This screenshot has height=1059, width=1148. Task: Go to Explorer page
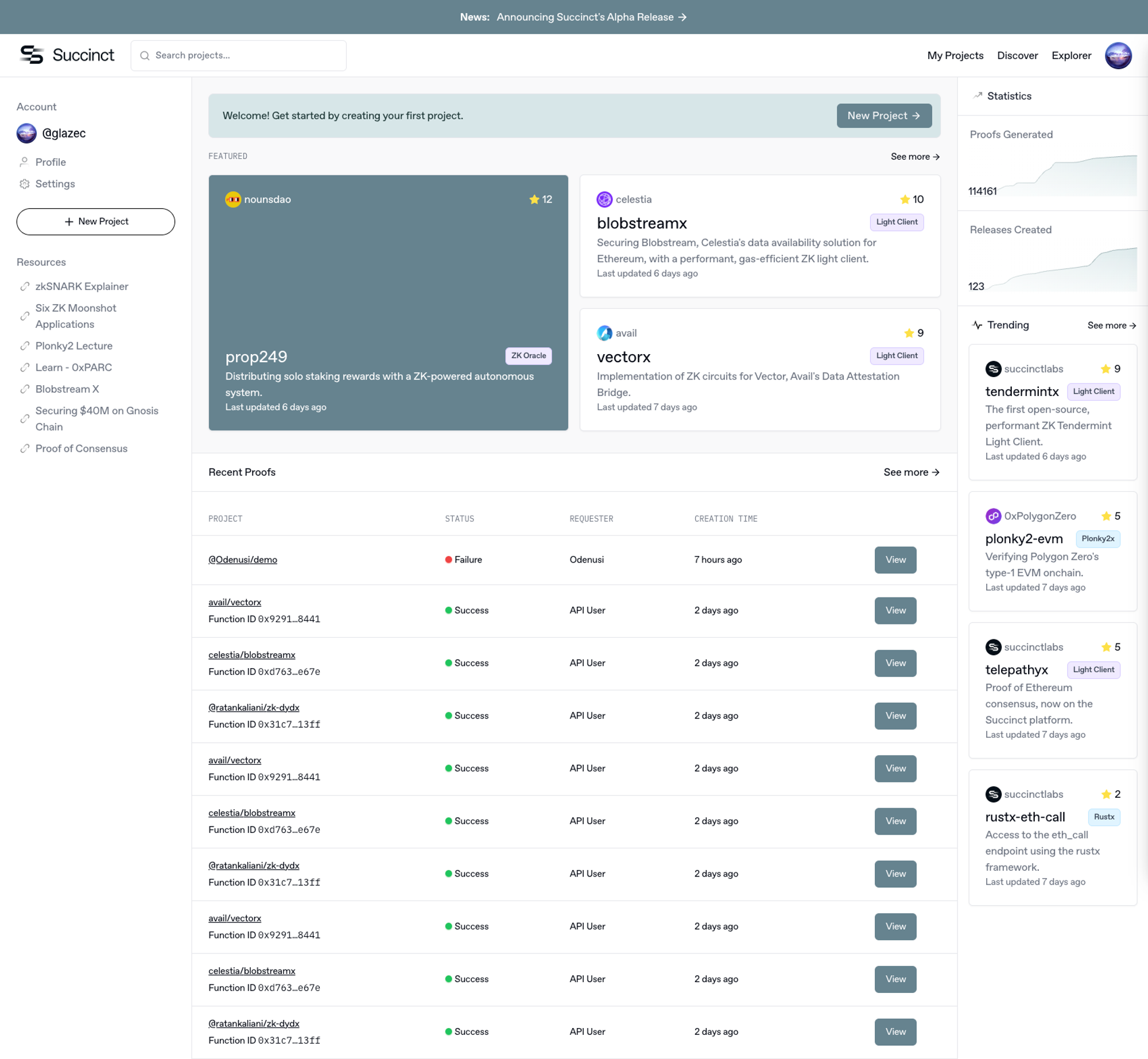tap(1071, 56)
